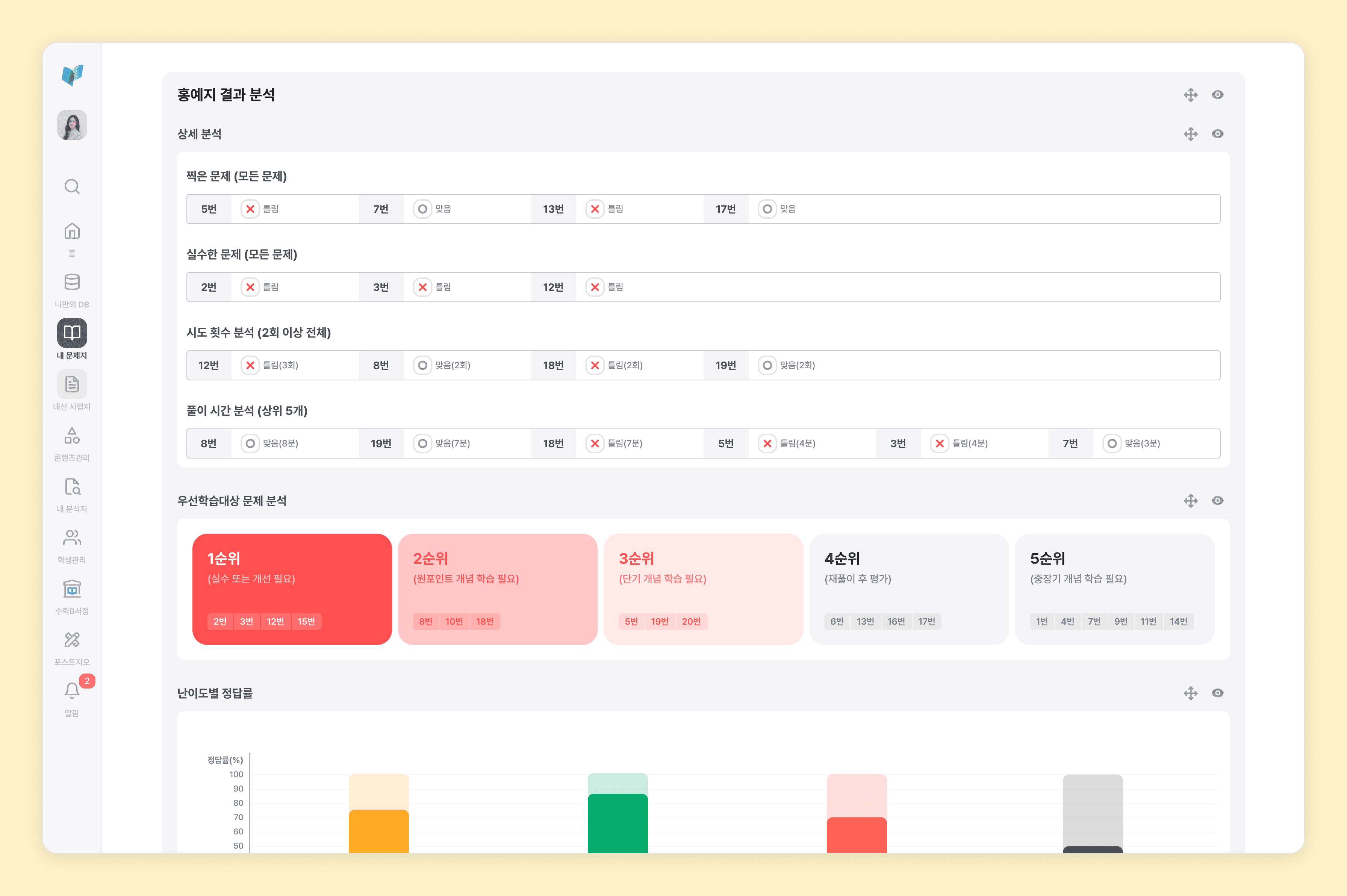The width and height of the screenshot is (1347, 896).
Task: Open 알림 bell notifications icon
Action: click(x=72, y=691)
